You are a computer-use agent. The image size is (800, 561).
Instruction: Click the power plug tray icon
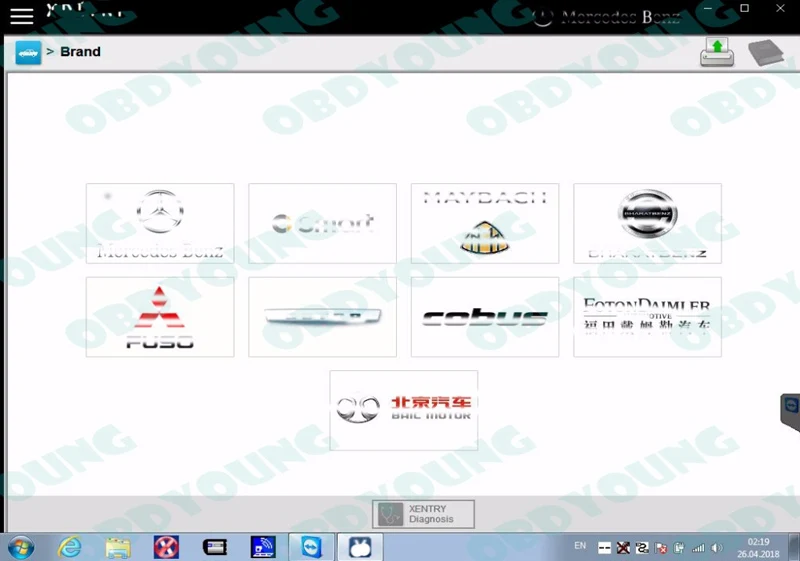coord(679,548)
